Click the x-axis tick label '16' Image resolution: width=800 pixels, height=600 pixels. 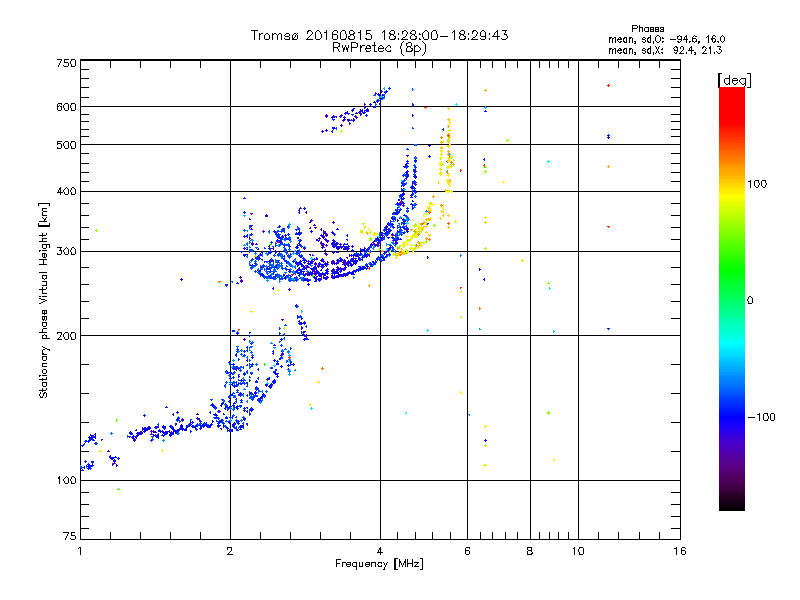coord(680,551)
